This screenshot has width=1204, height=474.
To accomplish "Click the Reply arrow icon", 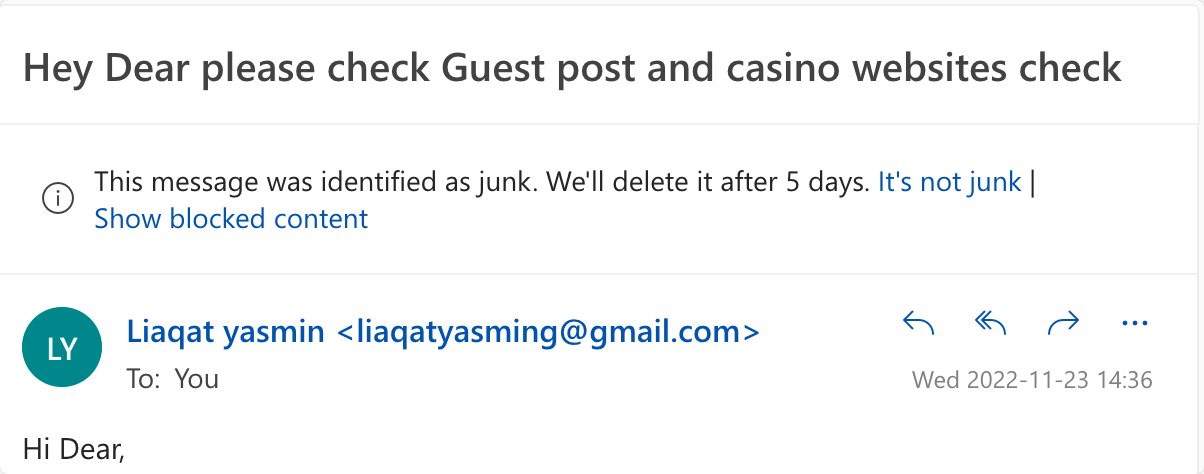I will pos(918,322).
